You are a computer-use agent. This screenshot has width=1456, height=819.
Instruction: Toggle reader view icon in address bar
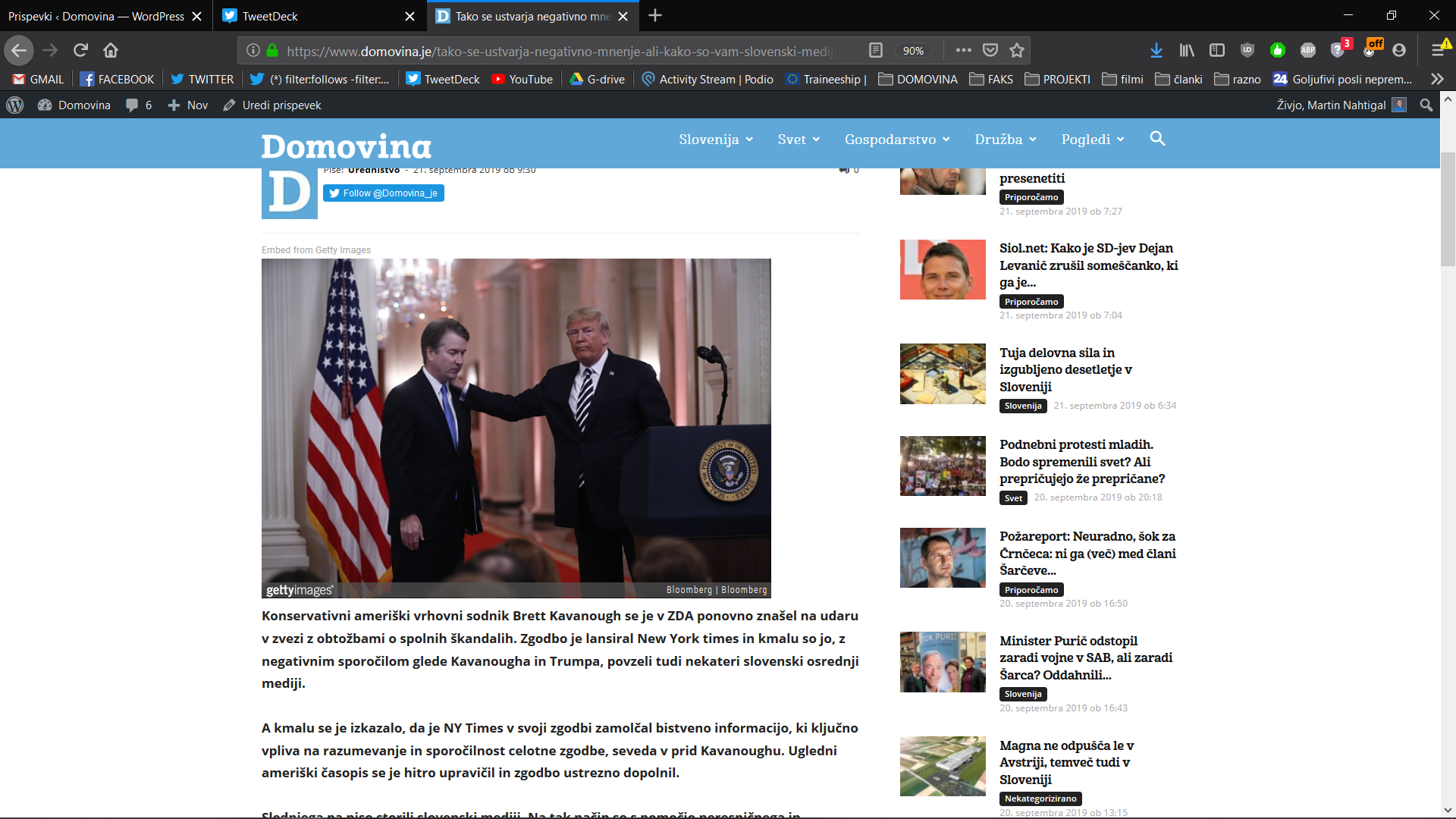coord(875,50)
